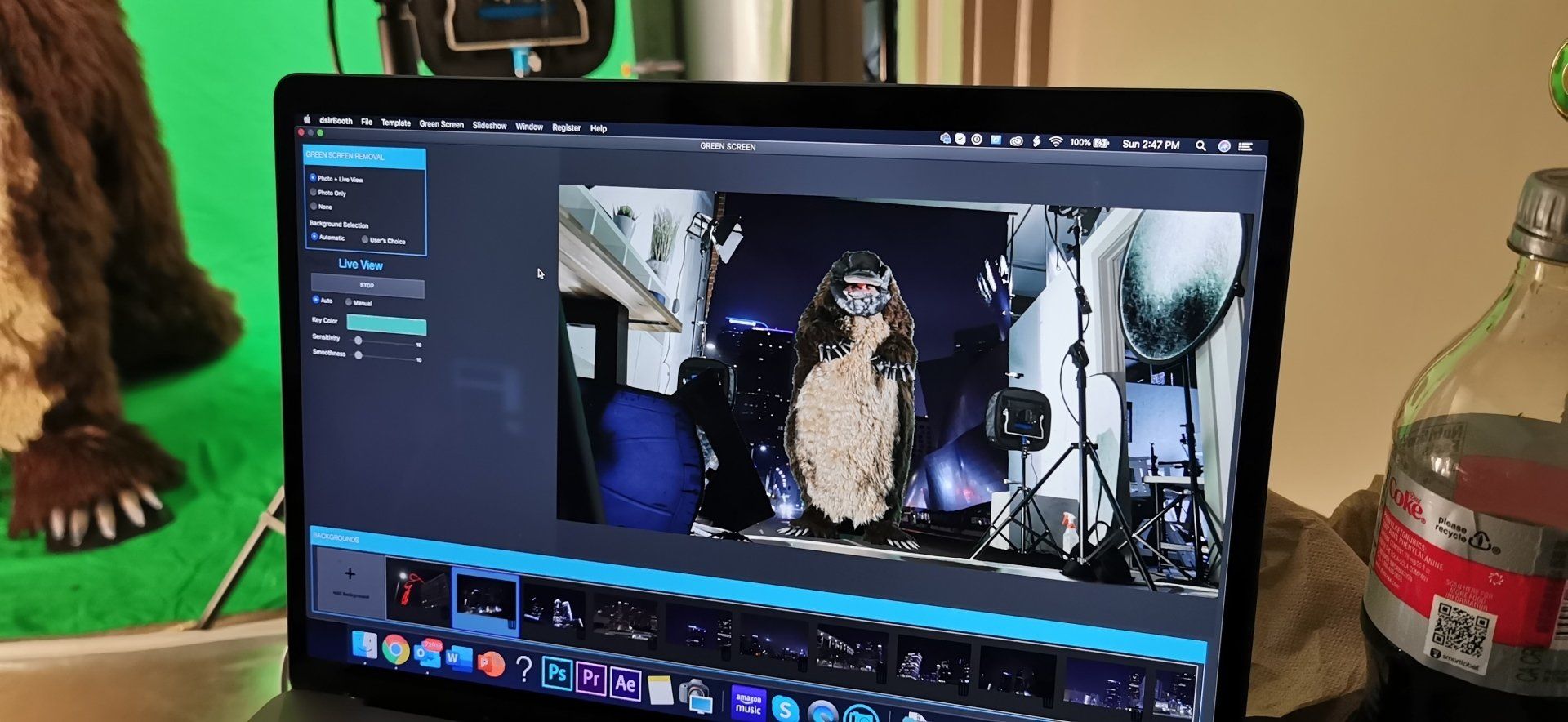Open the Help menu

pyautogui.click(x=599, y=129)
